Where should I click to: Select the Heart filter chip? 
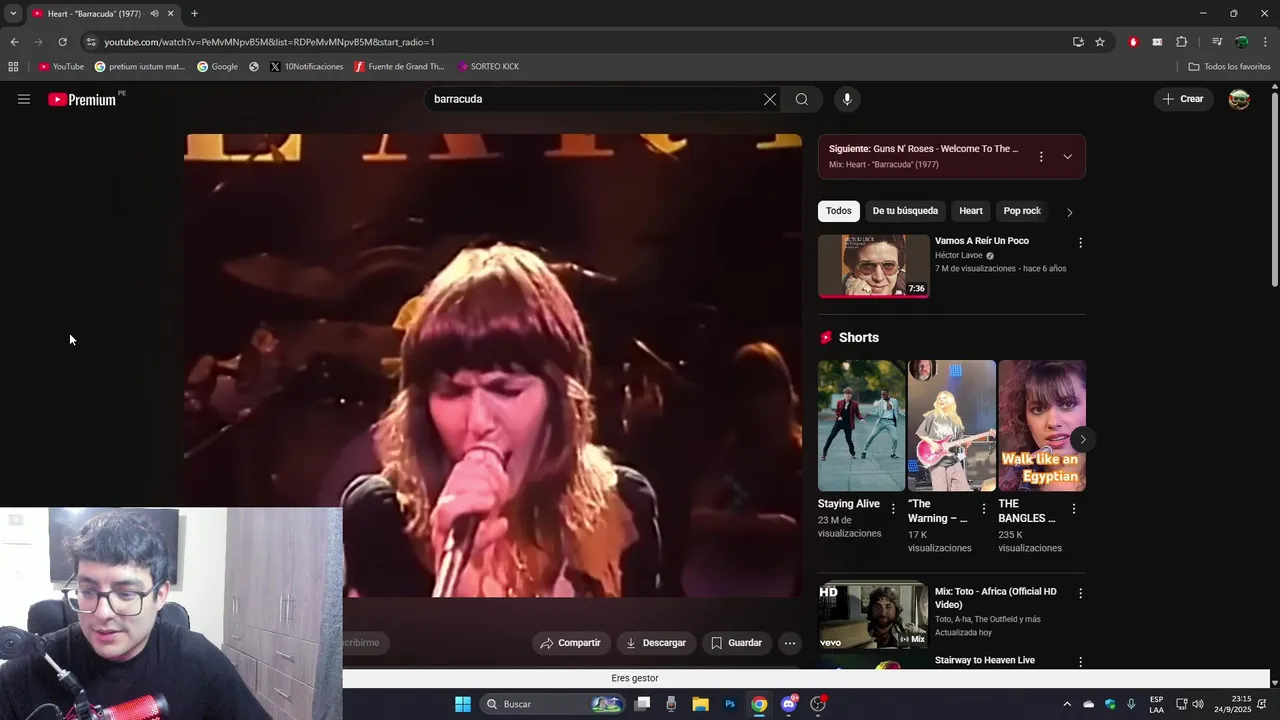click(x=971, y=211)
